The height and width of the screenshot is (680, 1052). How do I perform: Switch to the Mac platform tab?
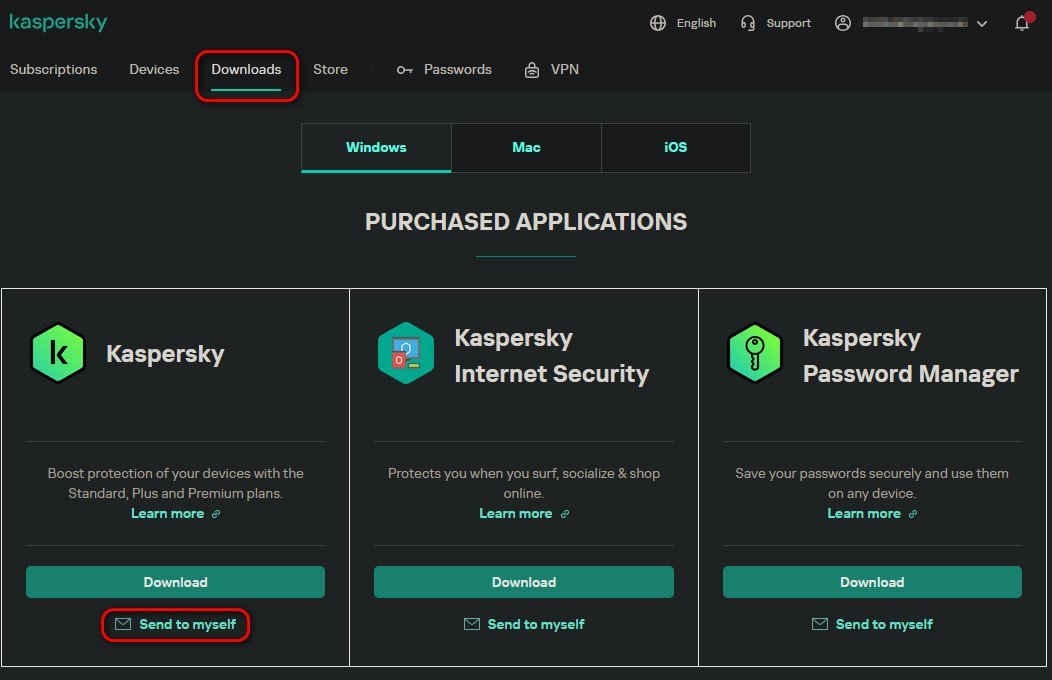pos(527,148)
